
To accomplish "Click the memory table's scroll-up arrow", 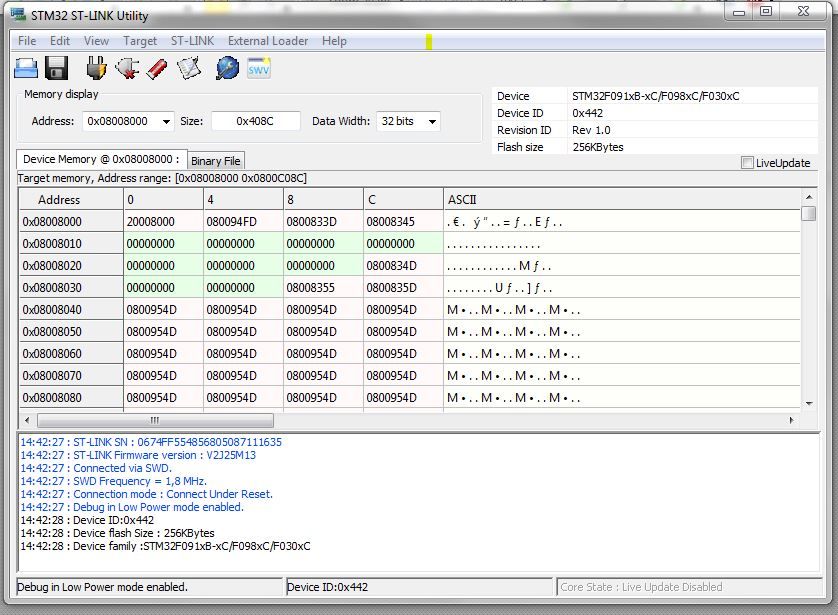I will coord(809,197).
